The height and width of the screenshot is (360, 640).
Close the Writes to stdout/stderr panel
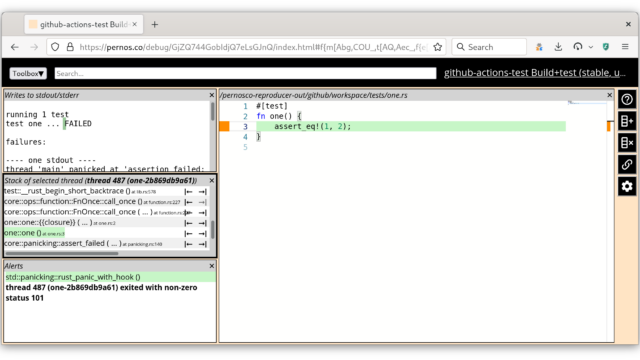[x=211, y=95]
